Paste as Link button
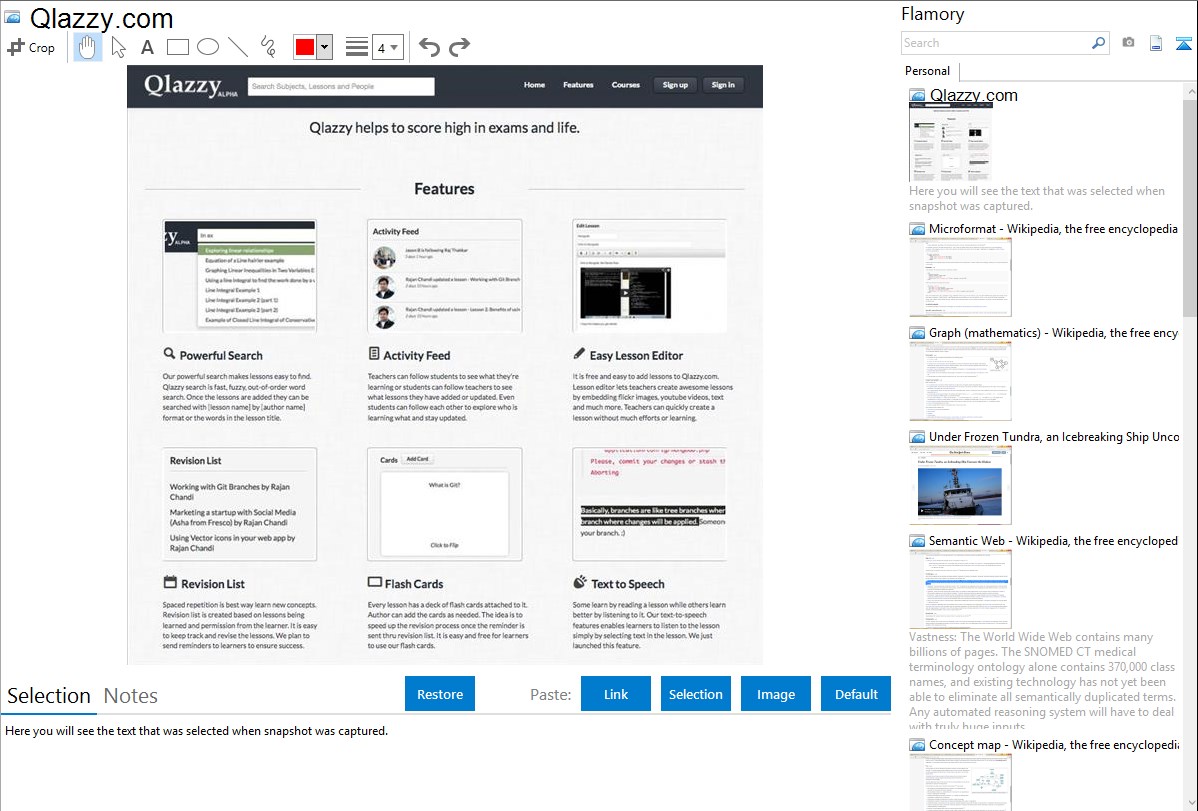The height and width of the screenshot is (811, 1198). coord(616,694)
